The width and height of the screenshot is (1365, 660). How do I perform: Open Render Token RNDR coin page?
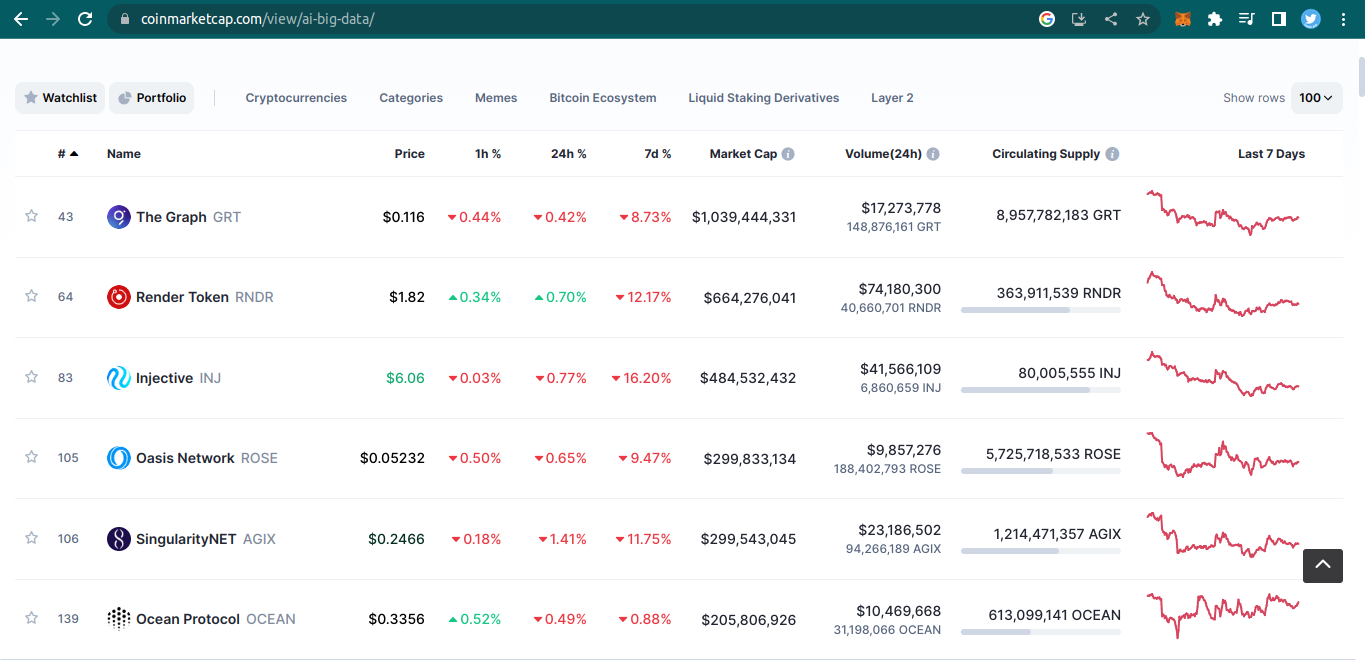point(205,297)
